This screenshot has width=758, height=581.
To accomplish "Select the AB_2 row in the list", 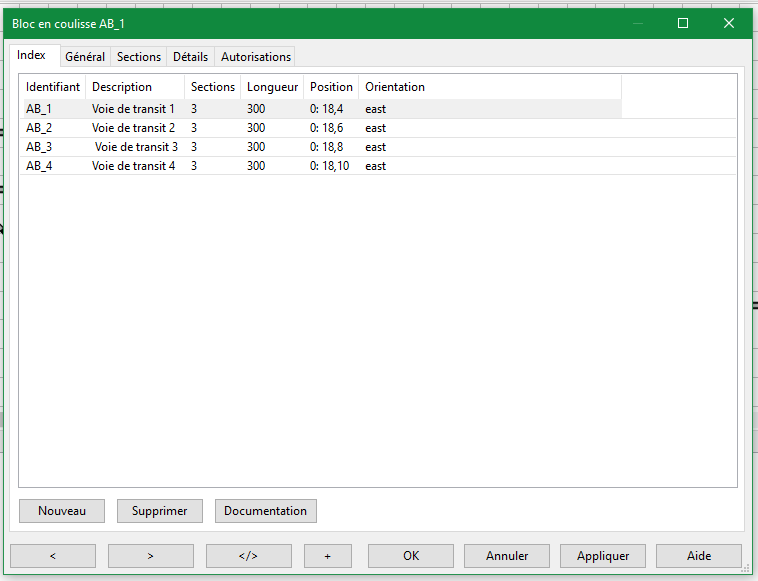I will [x=39, y=128].
